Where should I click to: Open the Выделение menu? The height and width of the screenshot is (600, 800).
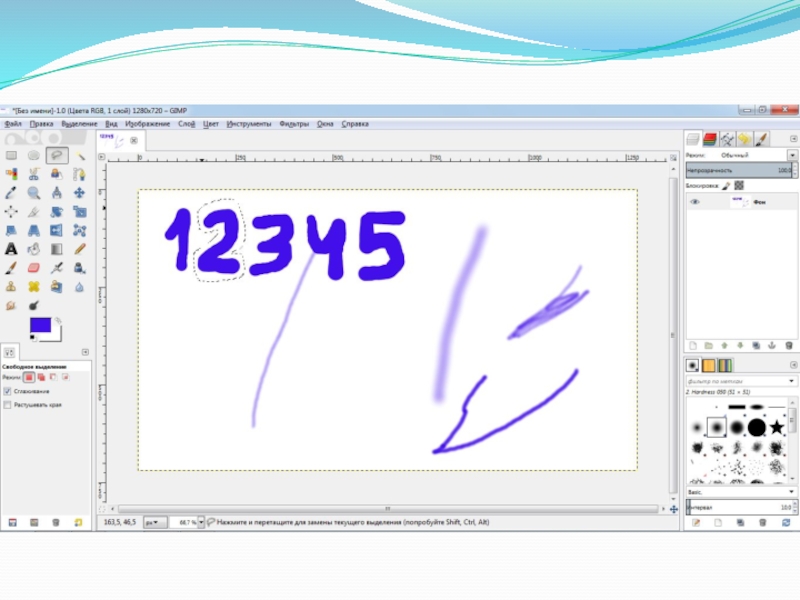pyautogui.click(x=79, y=124)
